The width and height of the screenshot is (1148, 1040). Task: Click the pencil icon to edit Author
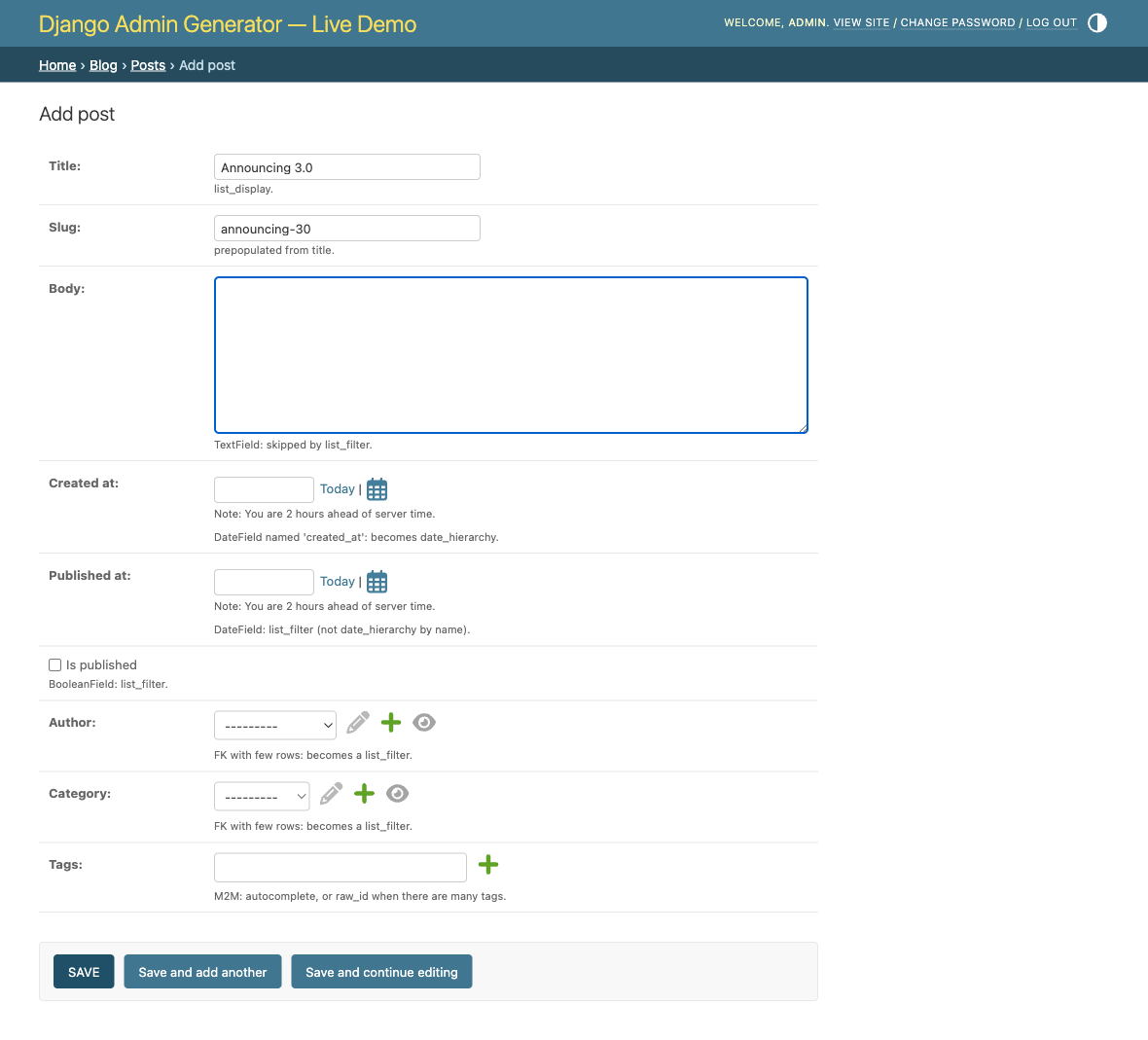358,723
